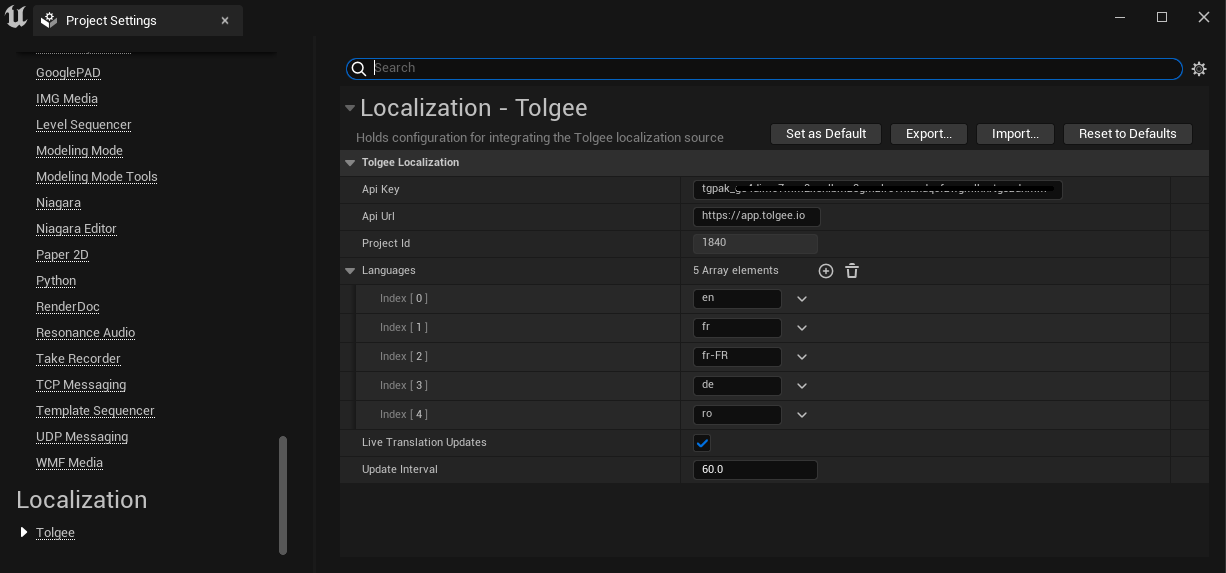Screen dimensions: 1226x573
Task: Click Reset to Defaults button
Action: tap(1127, 134)
